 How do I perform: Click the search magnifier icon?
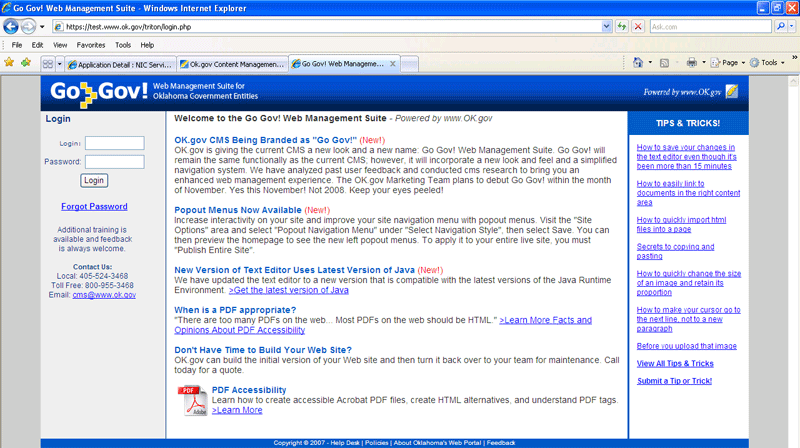tap(780, 26)
